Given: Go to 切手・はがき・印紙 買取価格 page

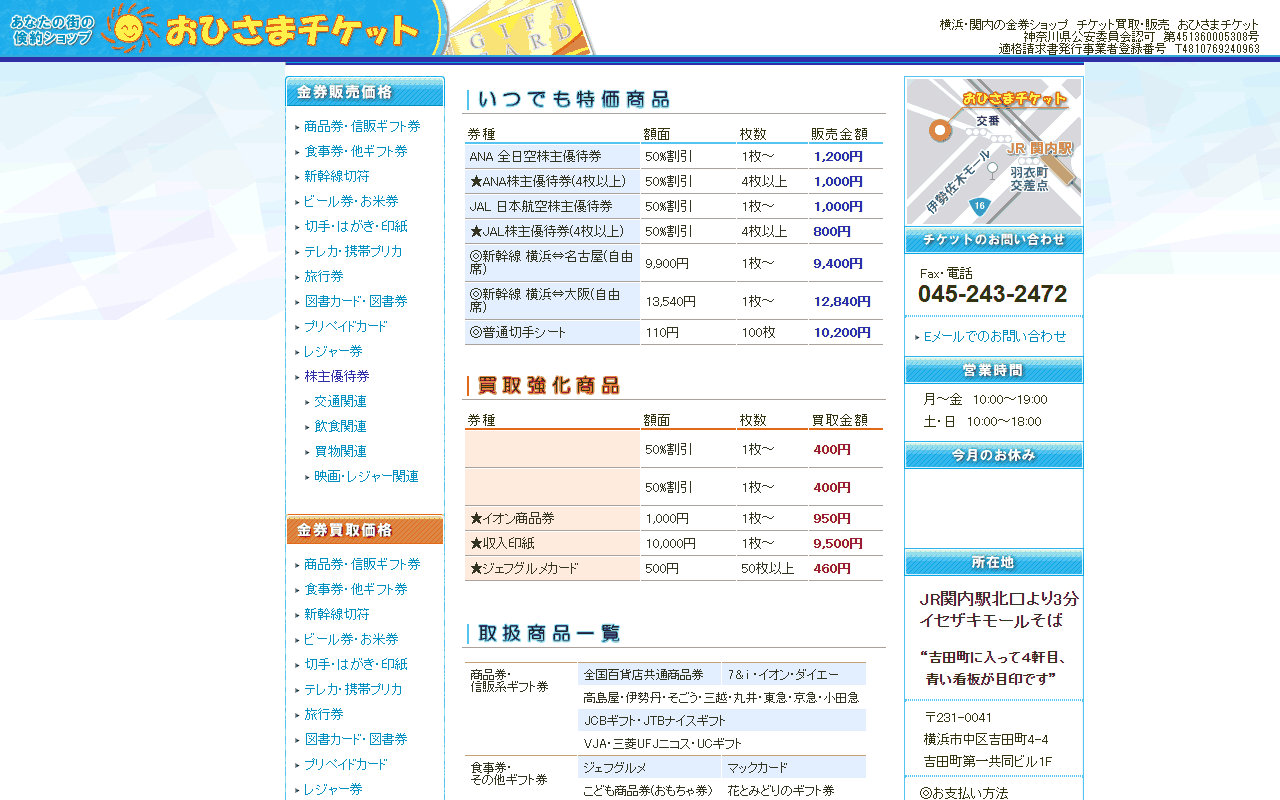Looking at the screenshot, I should pos(356,664).
